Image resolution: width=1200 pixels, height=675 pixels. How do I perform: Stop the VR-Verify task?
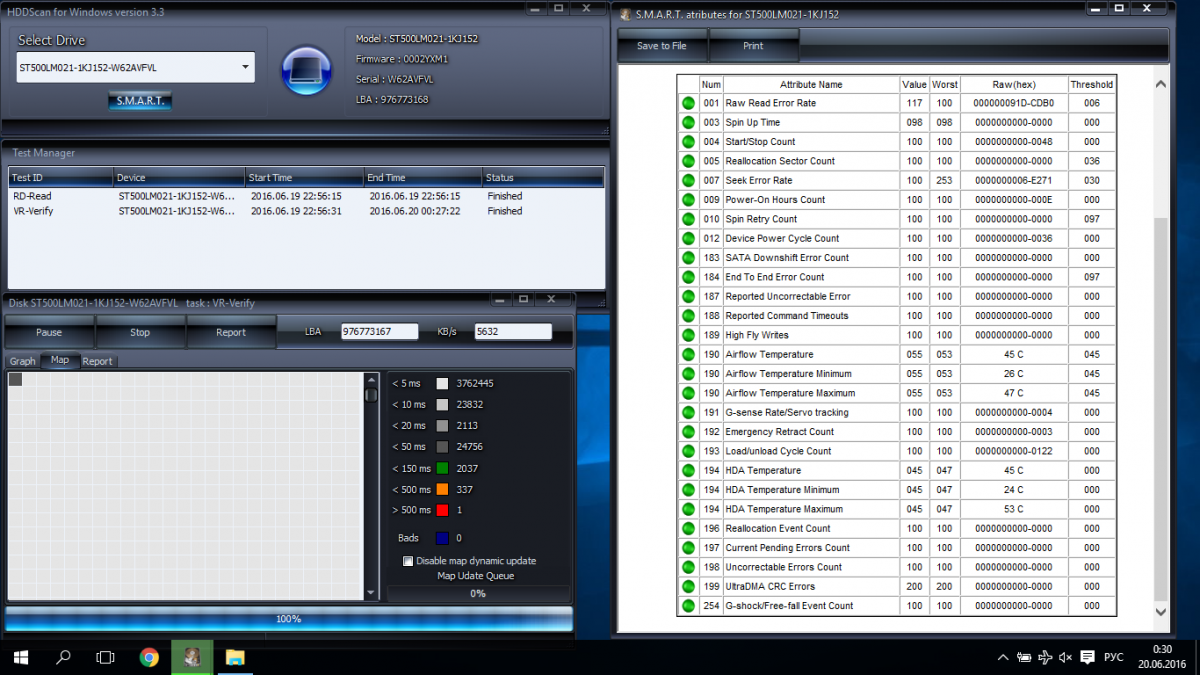coord(140,332)
